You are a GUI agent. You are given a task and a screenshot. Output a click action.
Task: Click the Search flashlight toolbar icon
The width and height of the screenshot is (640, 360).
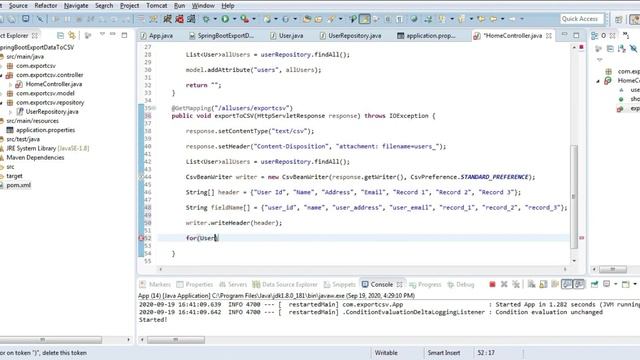click(x=331, y=19)
